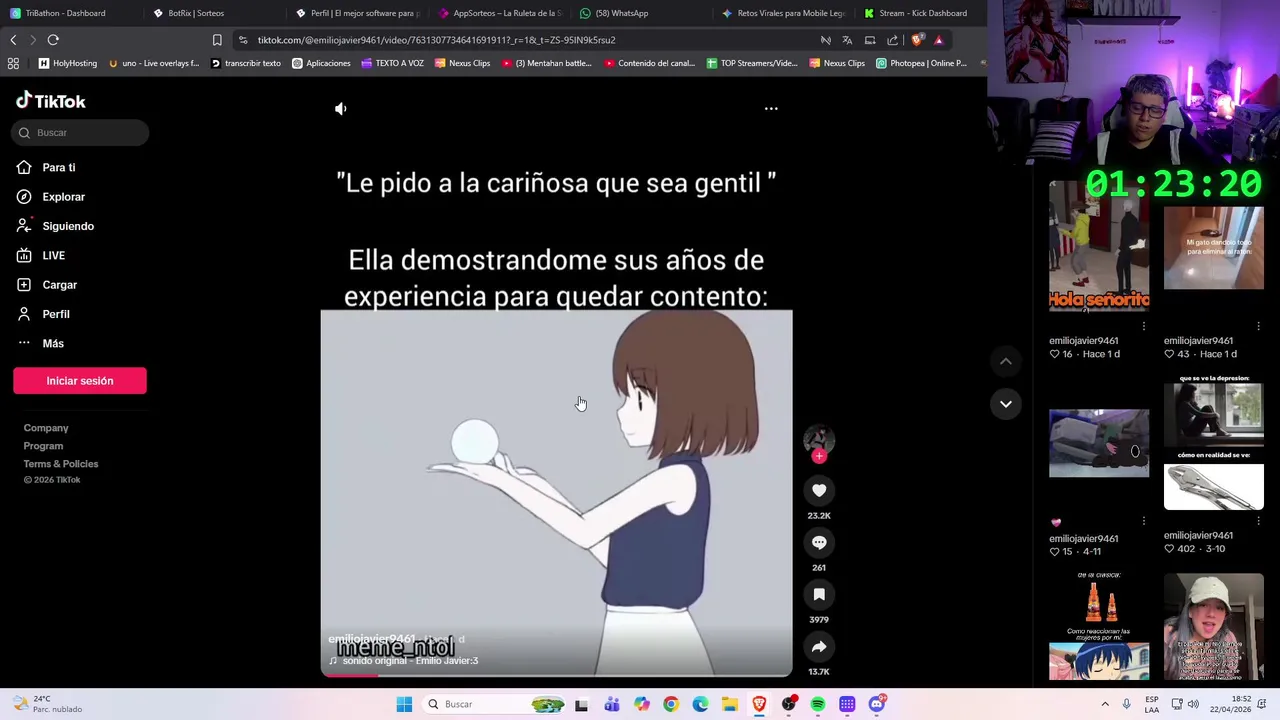
Task: Click the Windows taskbar Buscar search box
Action: (x=494, y=704)
